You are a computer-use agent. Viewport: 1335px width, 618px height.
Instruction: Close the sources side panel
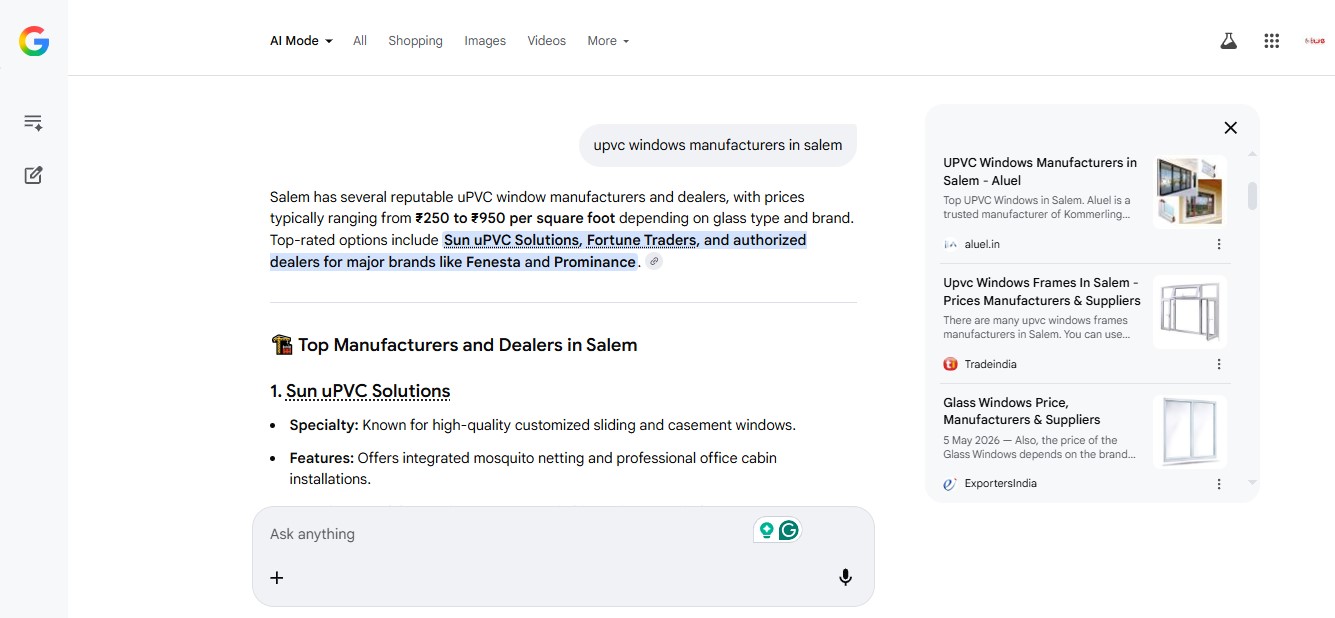click(x=1231, y=127)
